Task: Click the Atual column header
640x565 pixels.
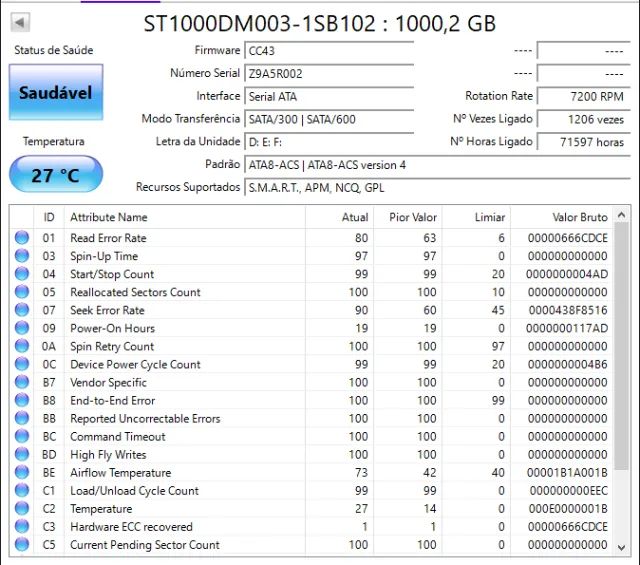Action: (339, 217)
